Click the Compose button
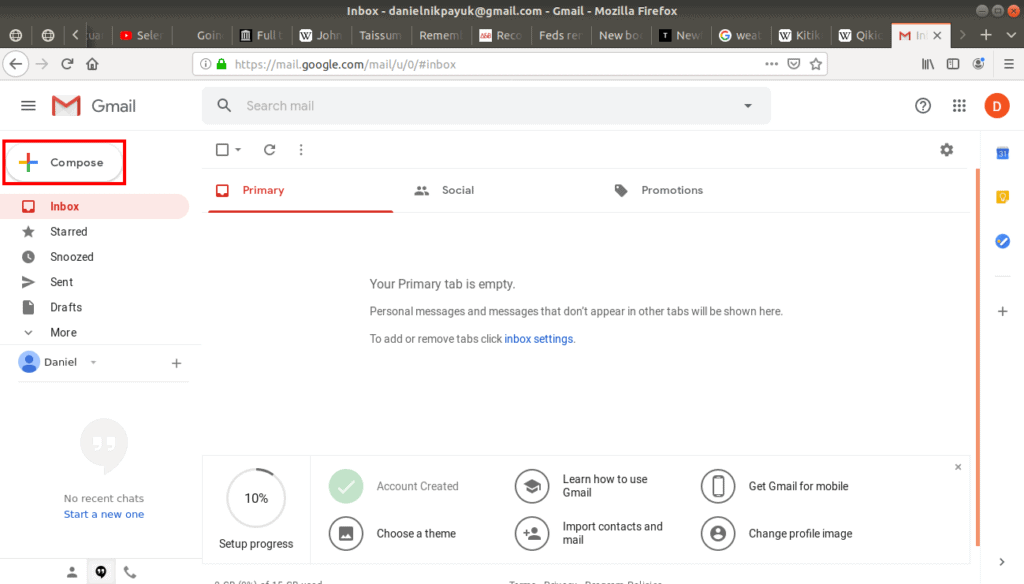The width and height of the screenshot is (1024, 584). [64, 163]
